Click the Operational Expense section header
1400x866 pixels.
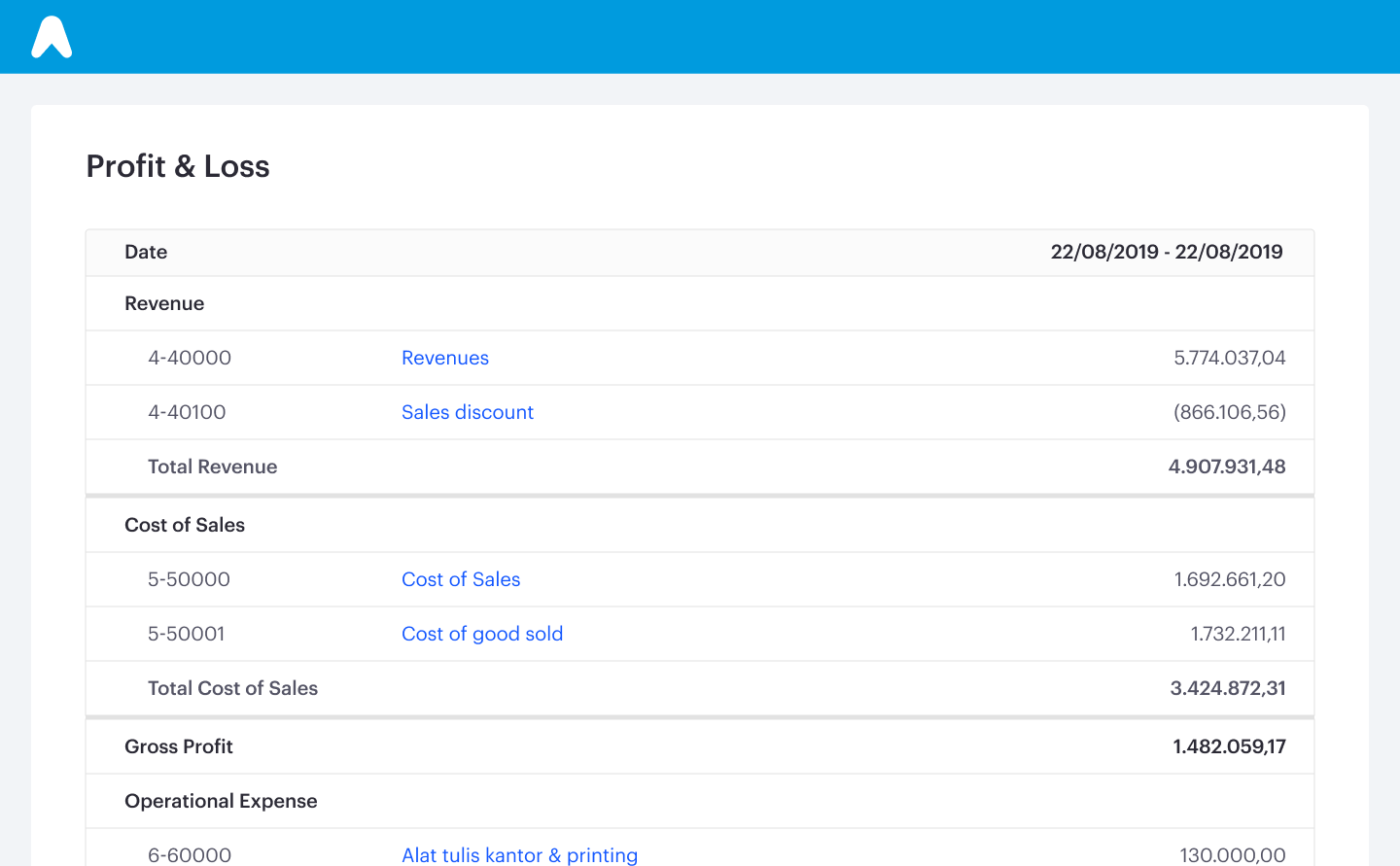point(221,801)
